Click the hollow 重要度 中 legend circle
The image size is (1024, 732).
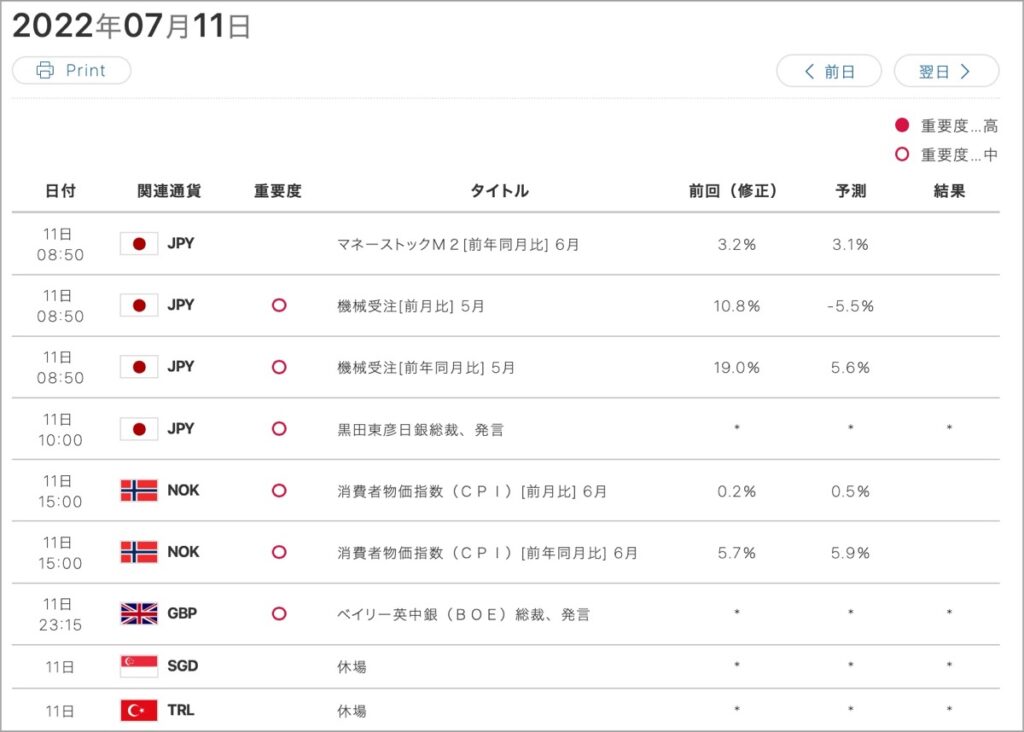point(902,154)
